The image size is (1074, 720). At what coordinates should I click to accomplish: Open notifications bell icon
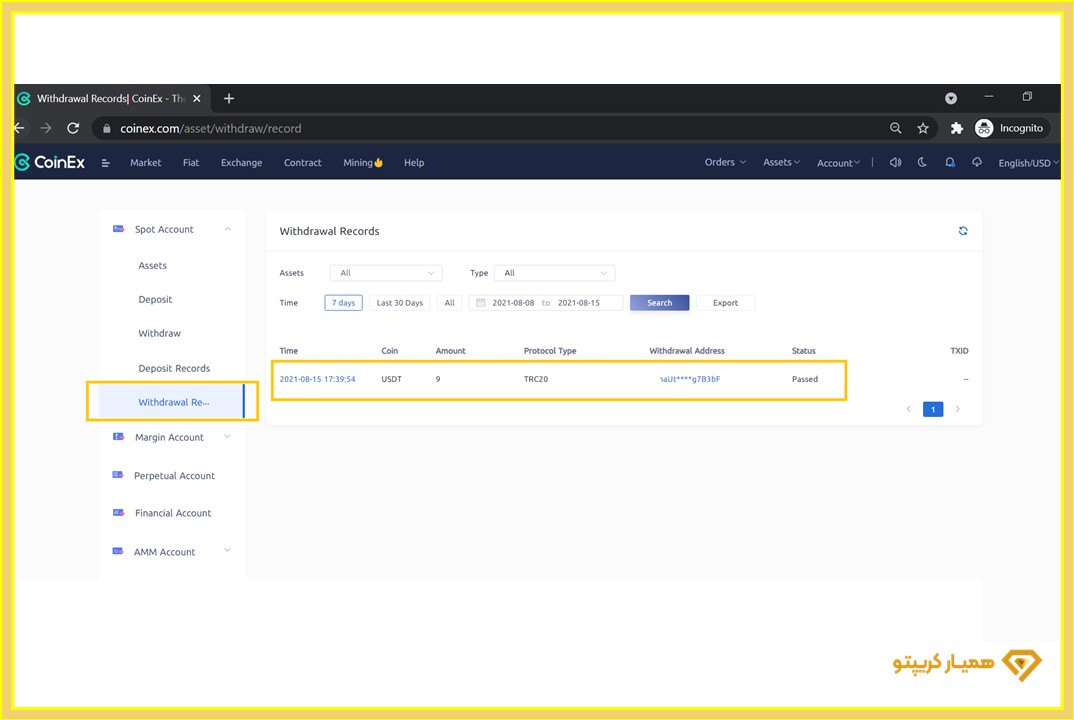[950, 163]
